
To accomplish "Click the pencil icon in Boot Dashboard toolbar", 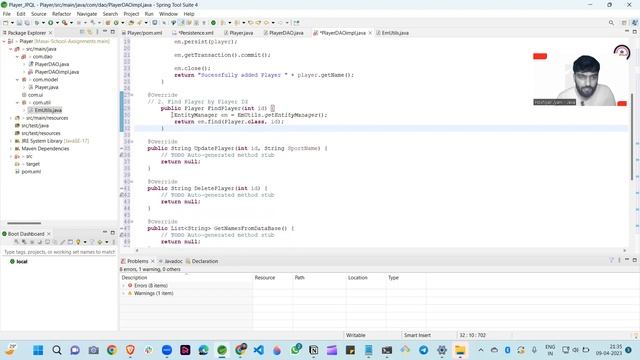I will click(62, 242).
